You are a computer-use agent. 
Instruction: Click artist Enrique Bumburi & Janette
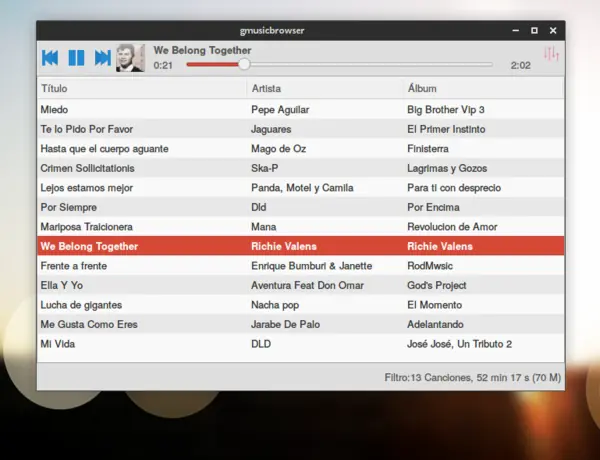(x=311, y=266)
